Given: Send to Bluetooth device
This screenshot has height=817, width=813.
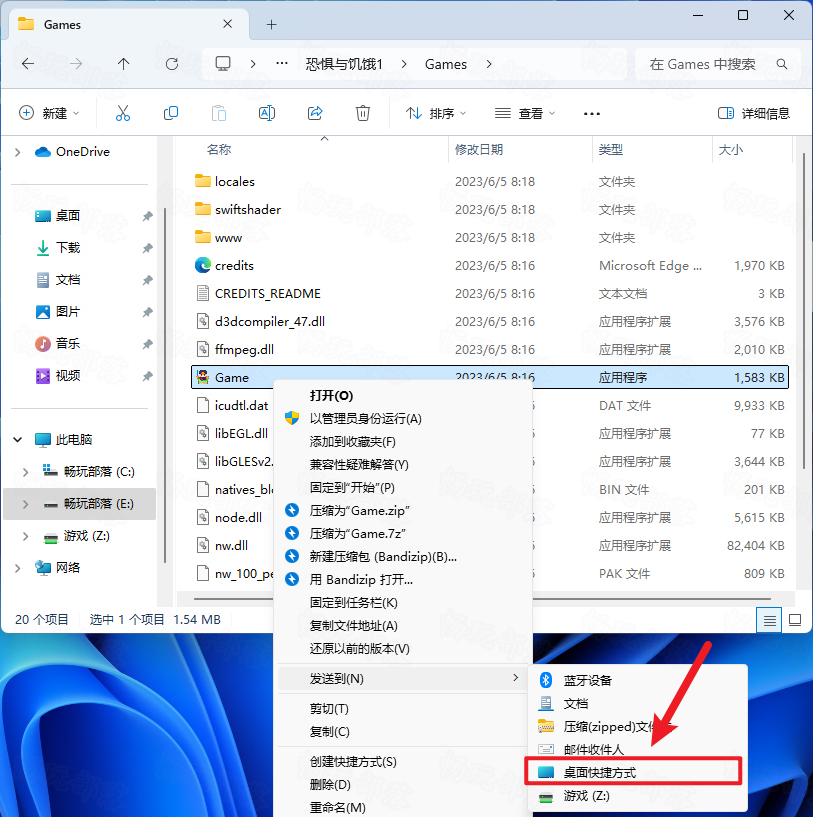Looking at the screenshot, I should coord(637,680).
